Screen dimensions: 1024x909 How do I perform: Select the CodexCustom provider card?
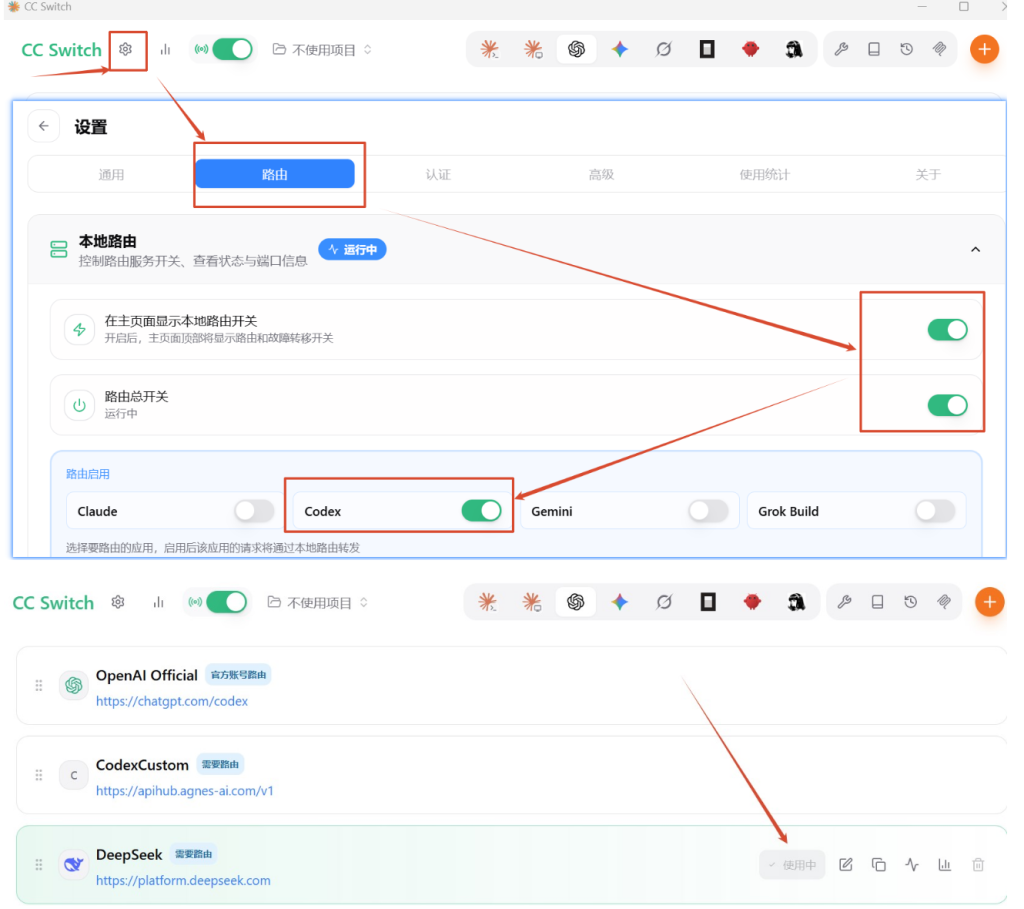pos(511,775)
